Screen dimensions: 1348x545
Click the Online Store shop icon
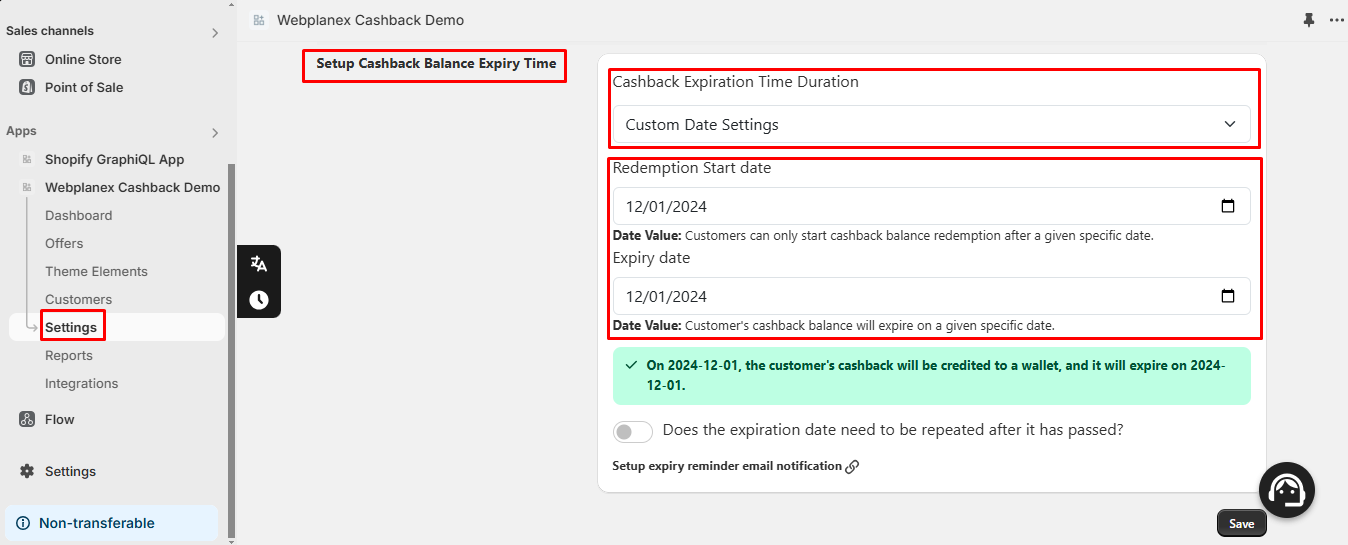[27, 59]
